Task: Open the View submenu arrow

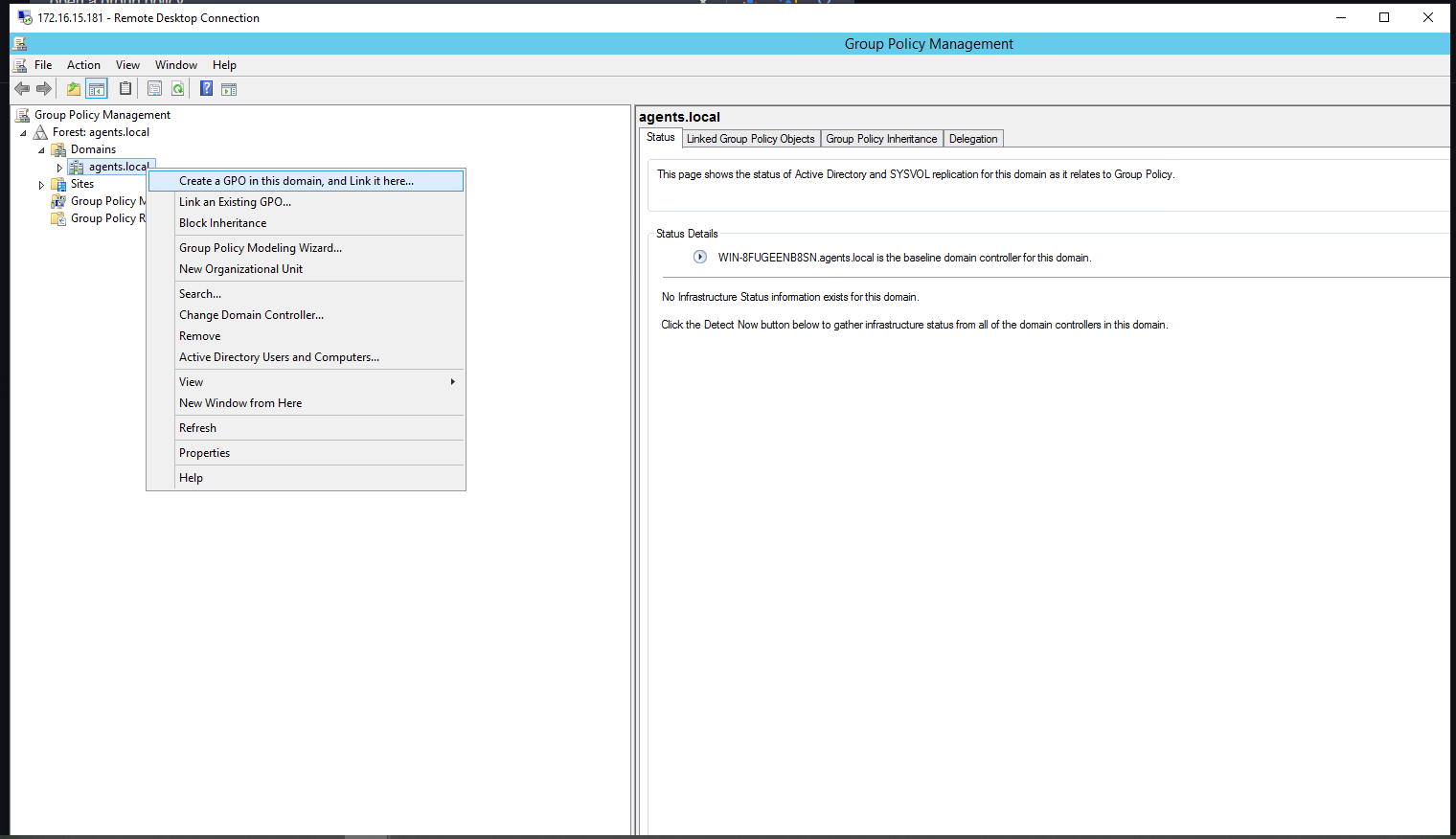Action: (452, 382)
